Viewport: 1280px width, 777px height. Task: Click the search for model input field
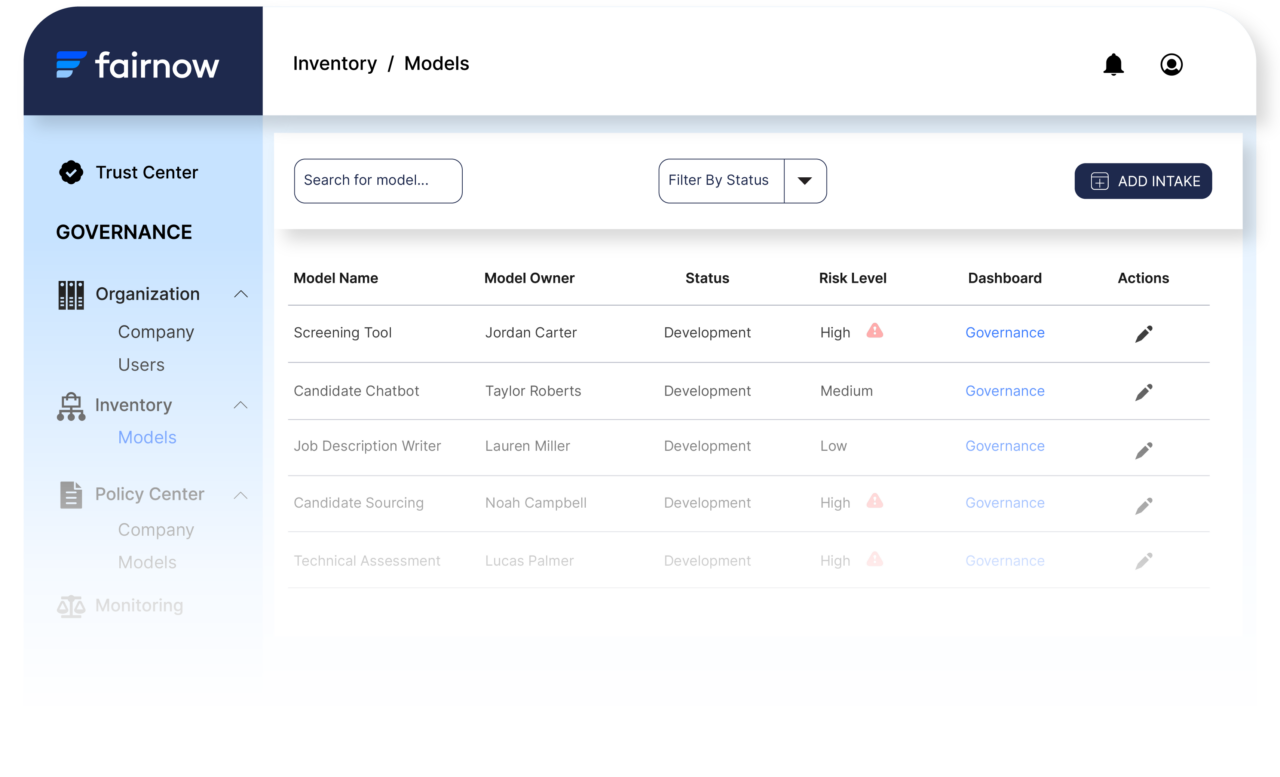point(377,181)
